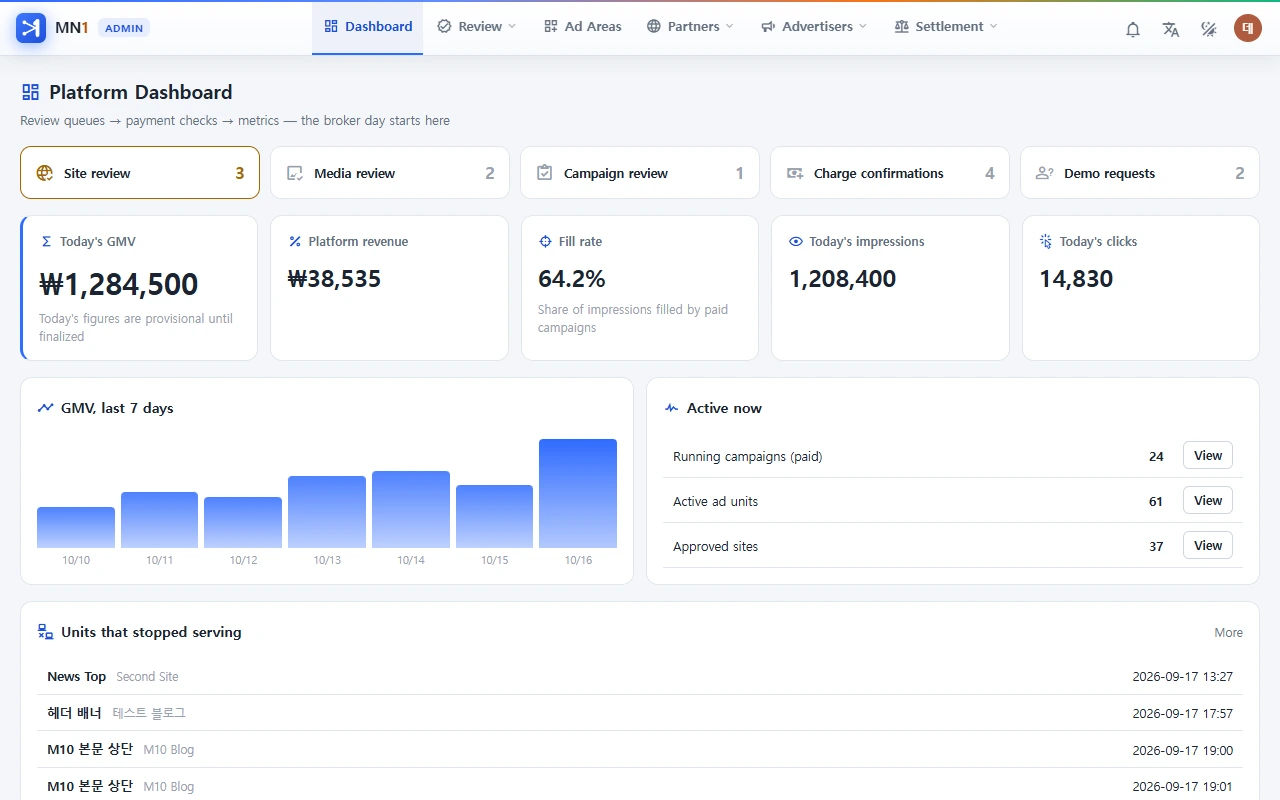The image size is (1280, 800).
Task: Click the trend icon beside GMV, last 7 days
Action: click(x=45, y=408)
